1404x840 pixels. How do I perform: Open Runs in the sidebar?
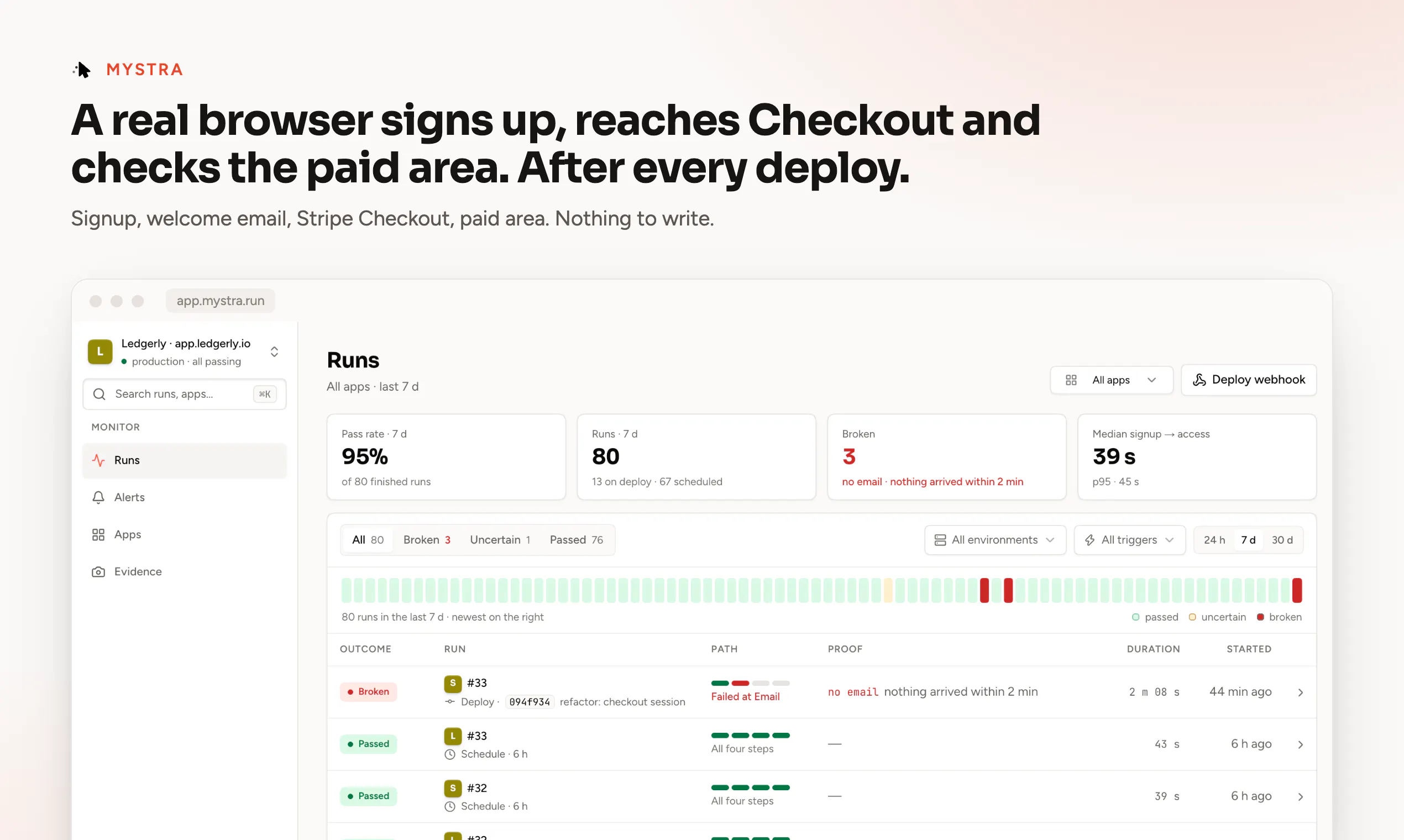(185, 460)
